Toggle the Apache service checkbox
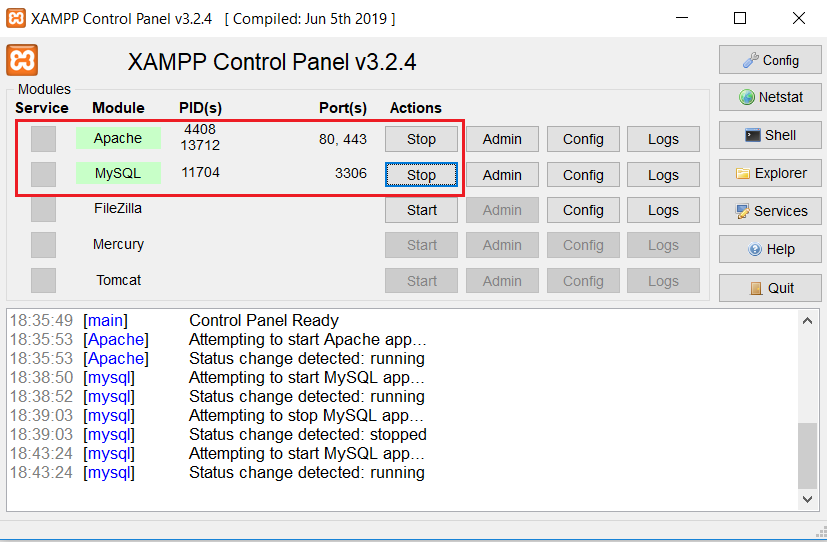Viewport: 827px width, 542px height. [43, 139]
